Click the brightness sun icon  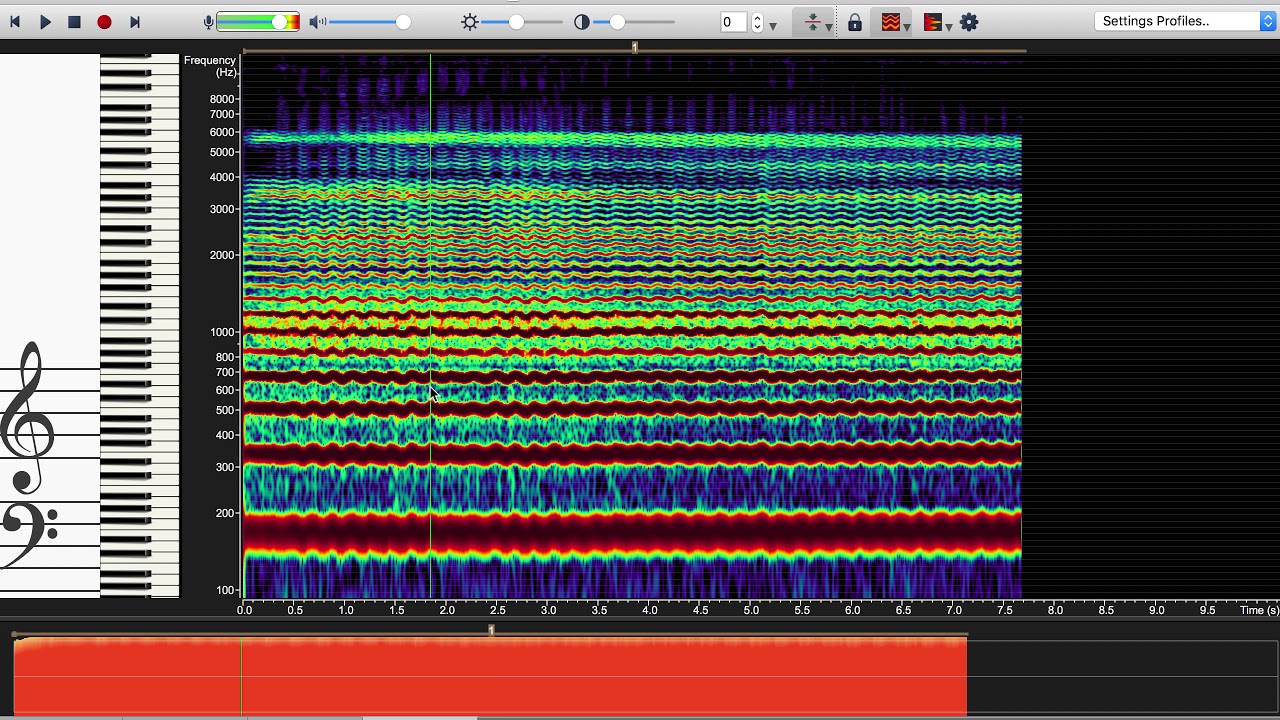[x=470, y=22]
